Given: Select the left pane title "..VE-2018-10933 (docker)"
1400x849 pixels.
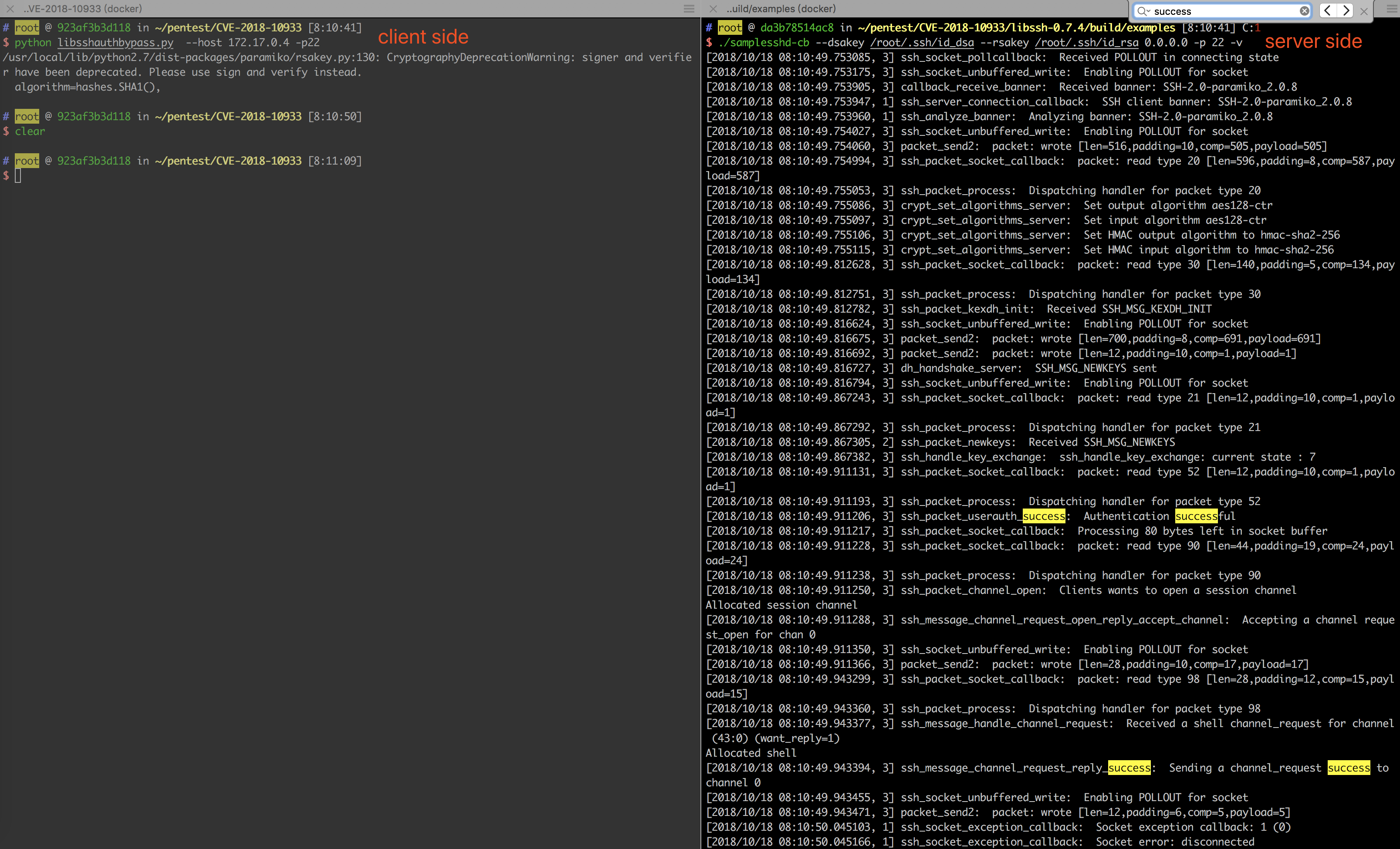Looking at the screenshot, I should point(83,9).
